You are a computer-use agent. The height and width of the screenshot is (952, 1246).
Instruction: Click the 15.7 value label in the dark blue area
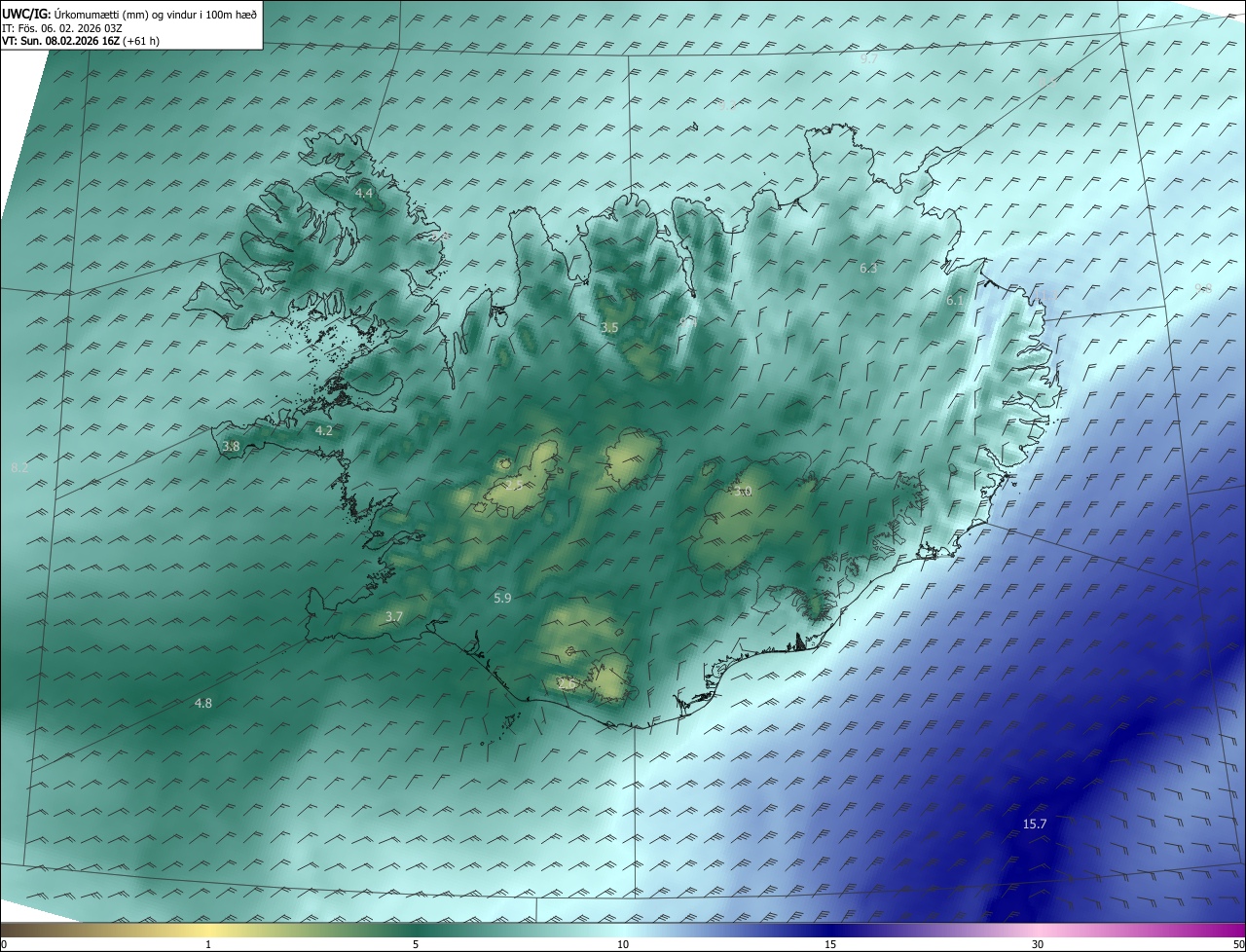(x=1035, y=824)
